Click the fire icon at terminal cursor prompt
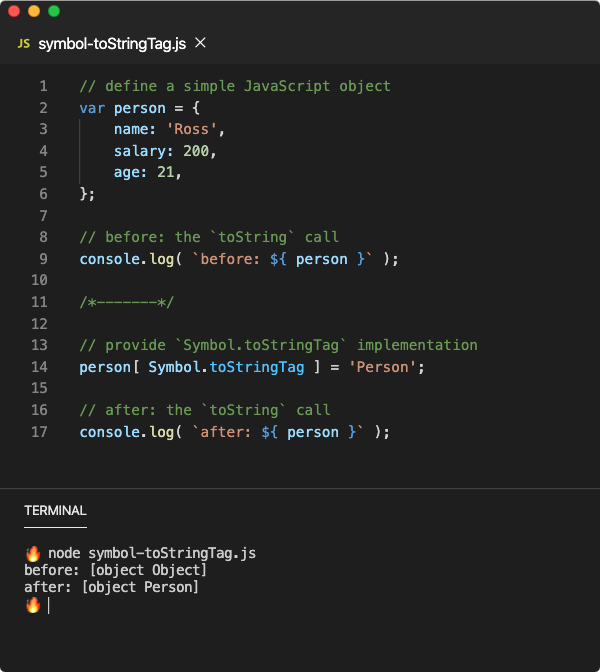The width and height of the screenshot is (600, 672). [x=33, y=605]
